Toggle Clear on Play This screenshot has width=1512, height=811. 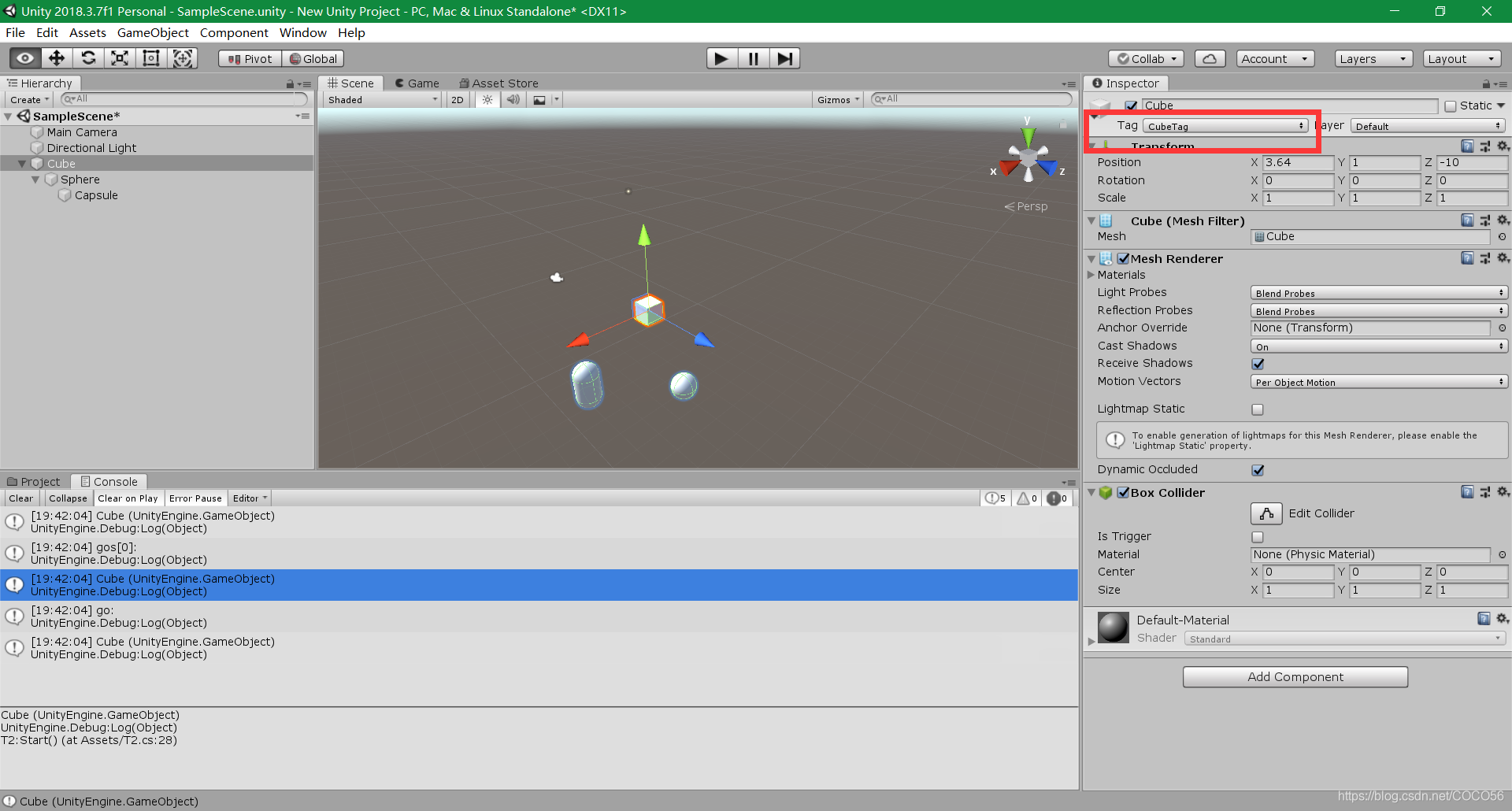coord(128,498)
